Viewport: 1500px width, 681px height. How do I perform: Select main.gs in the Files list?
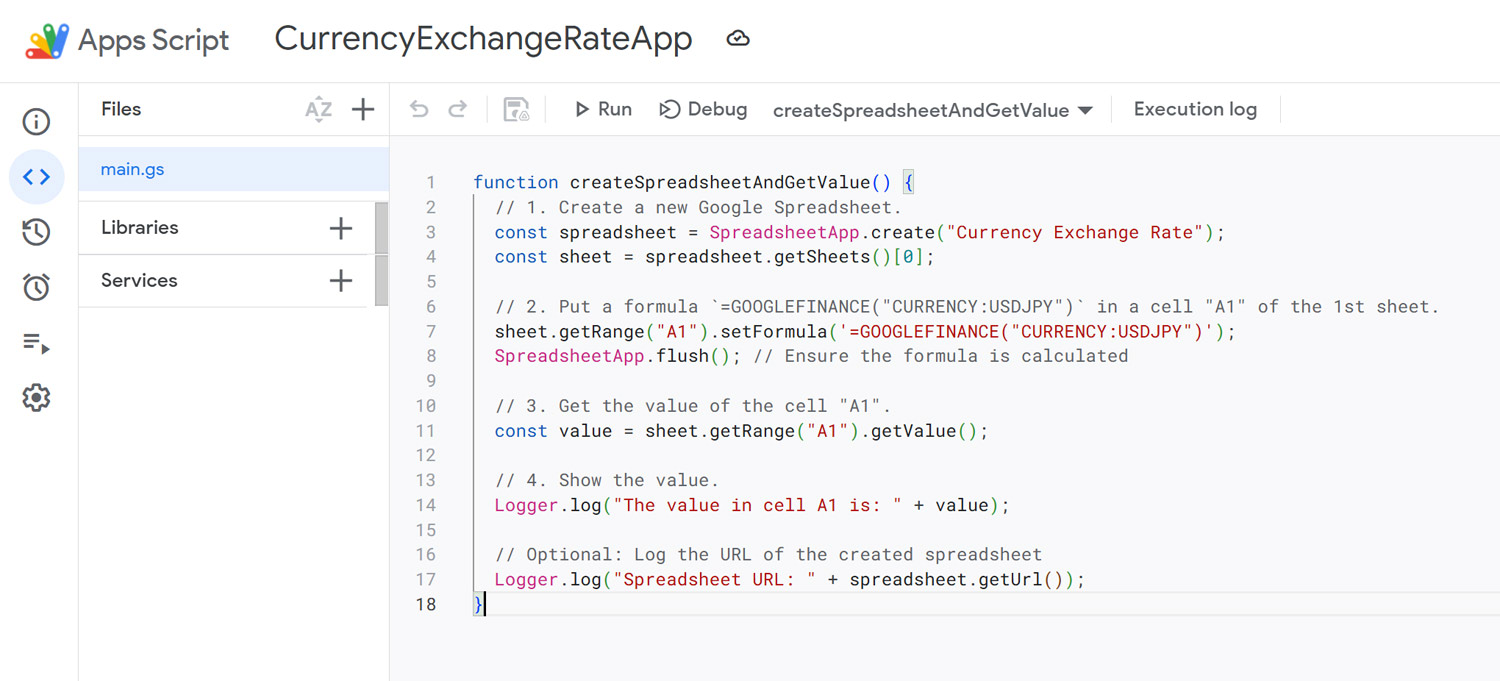(133, 170)
